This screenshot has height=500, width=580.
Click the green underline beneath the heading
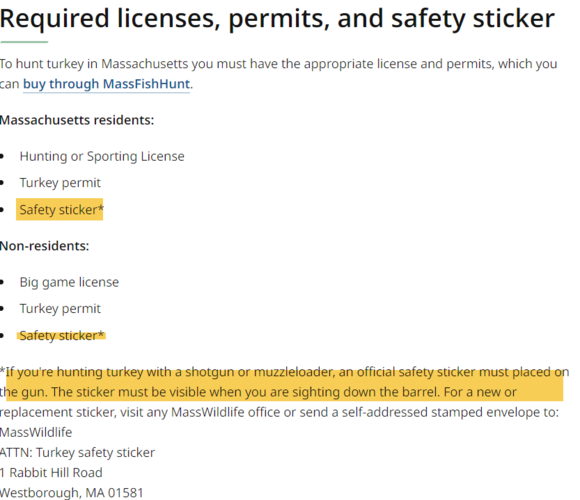click(24, 42)
